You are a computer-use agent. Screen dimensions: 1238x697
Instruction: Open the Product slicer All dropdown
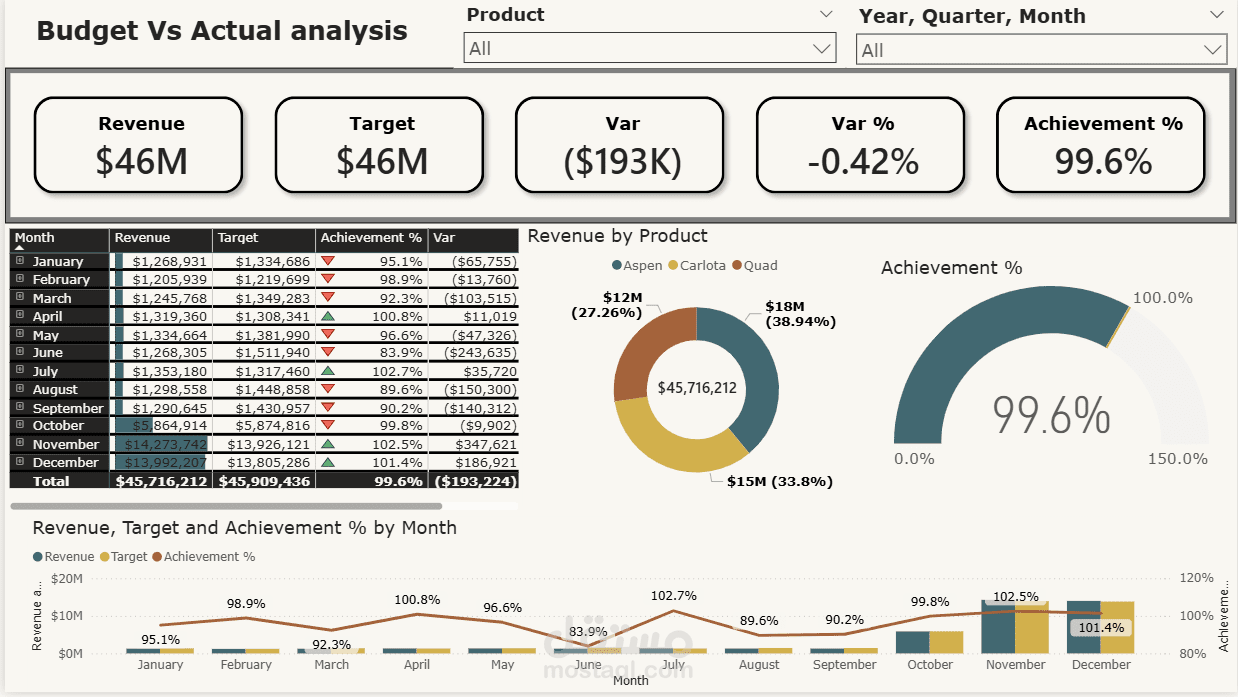[822, 47]
